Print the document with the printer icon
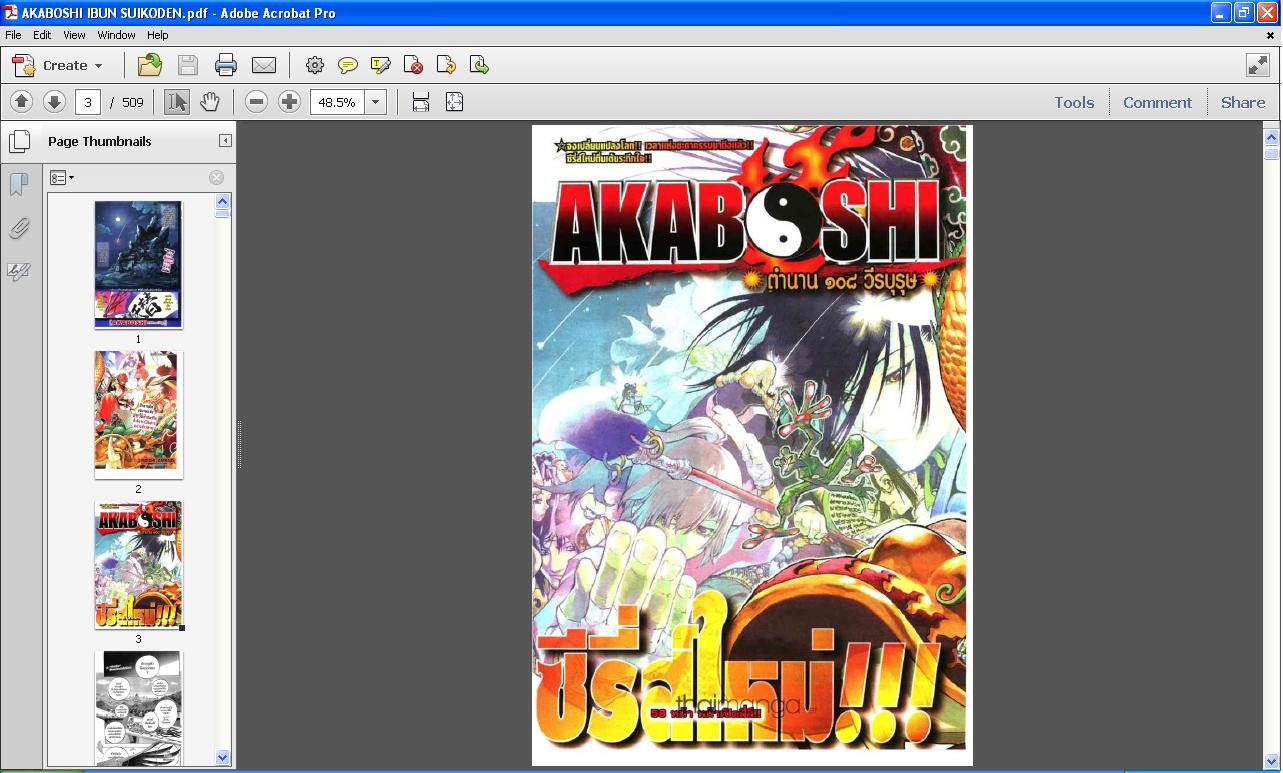1283x773 pixels. click(226, 66)
